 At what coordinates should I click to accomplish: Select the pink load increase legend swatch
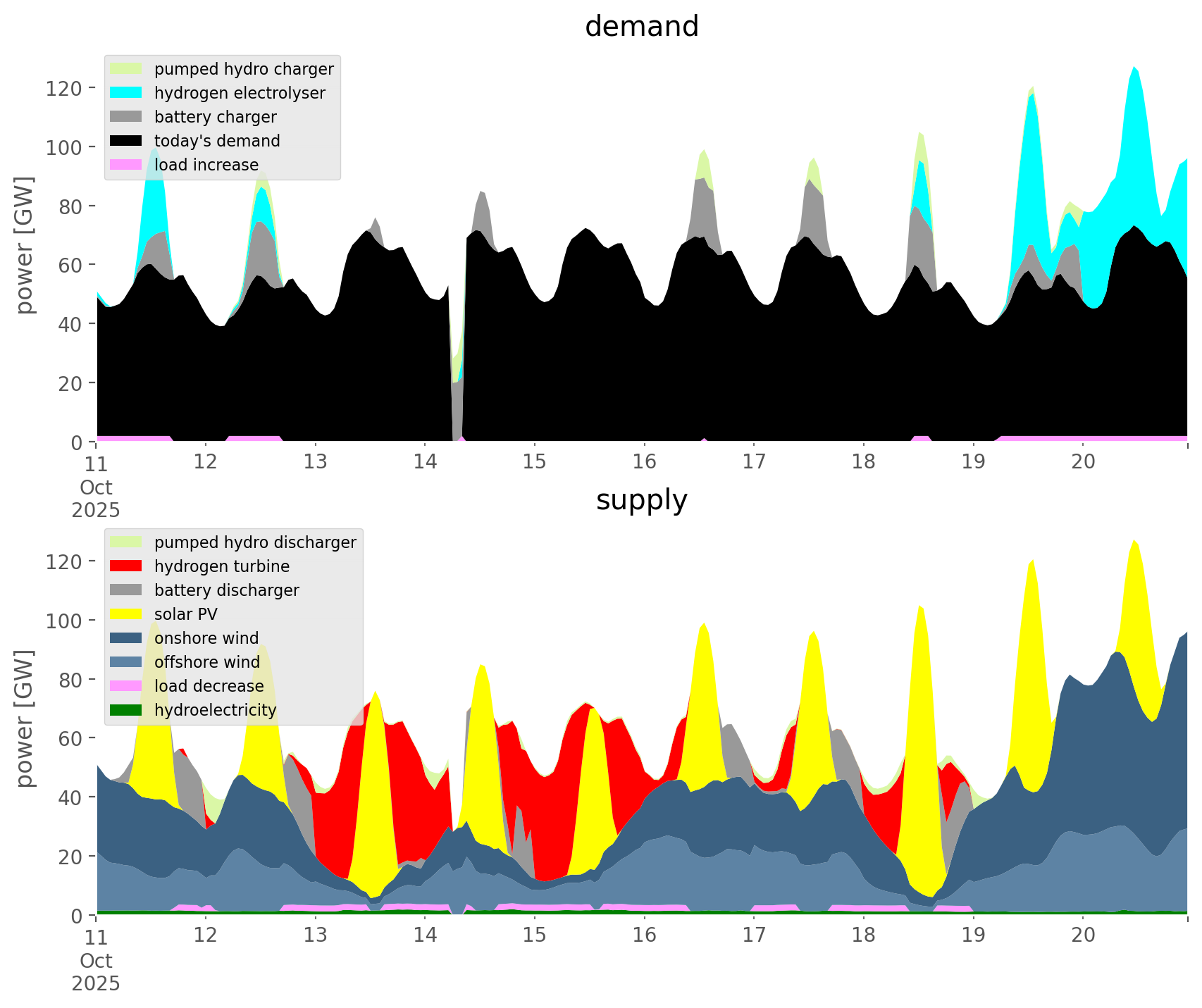click(x=126, y=165)
